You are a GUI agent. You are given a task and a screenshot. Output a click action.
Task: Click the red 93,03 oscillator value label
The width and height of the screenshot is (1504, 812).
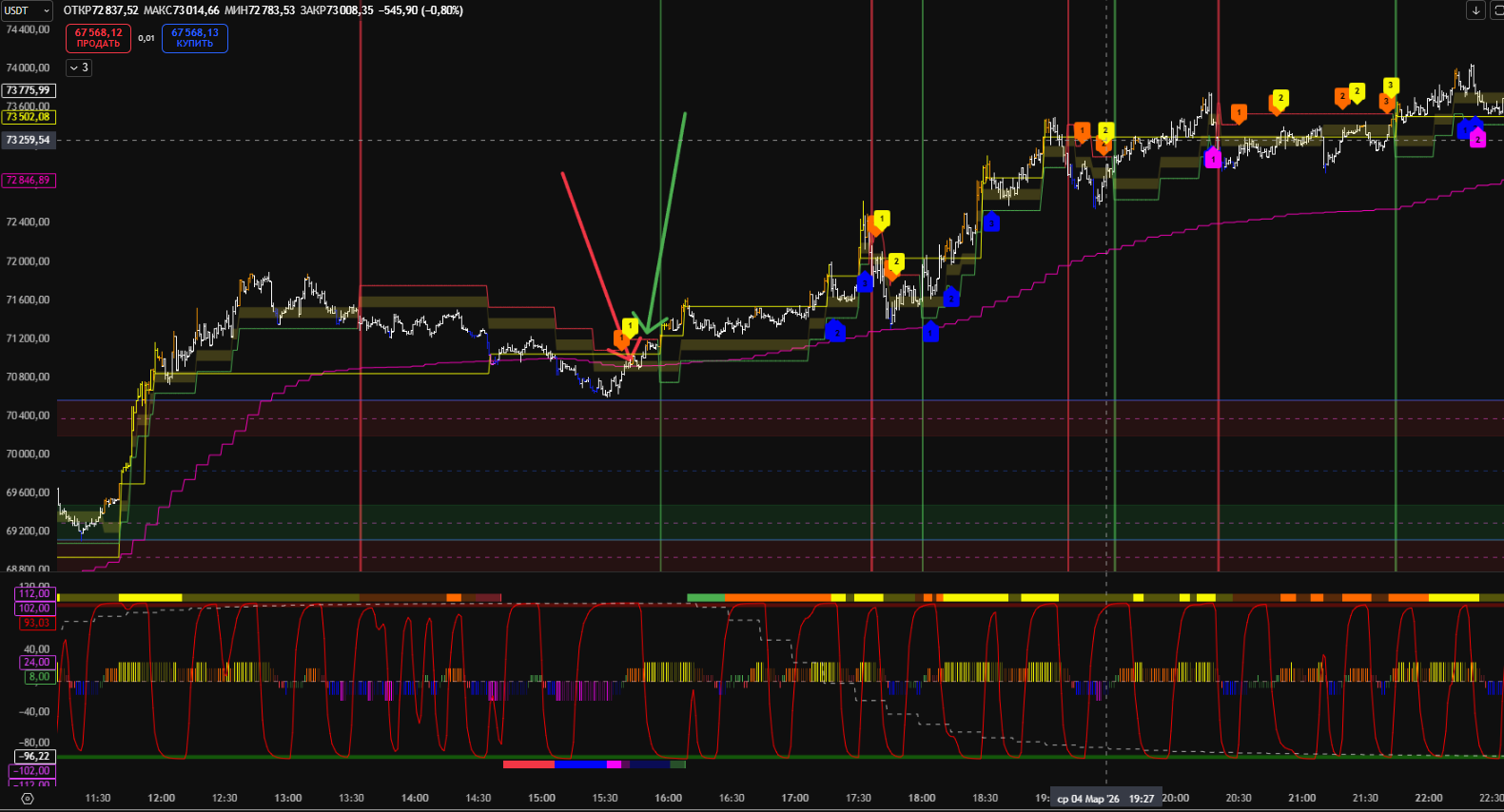pos(36,623)
